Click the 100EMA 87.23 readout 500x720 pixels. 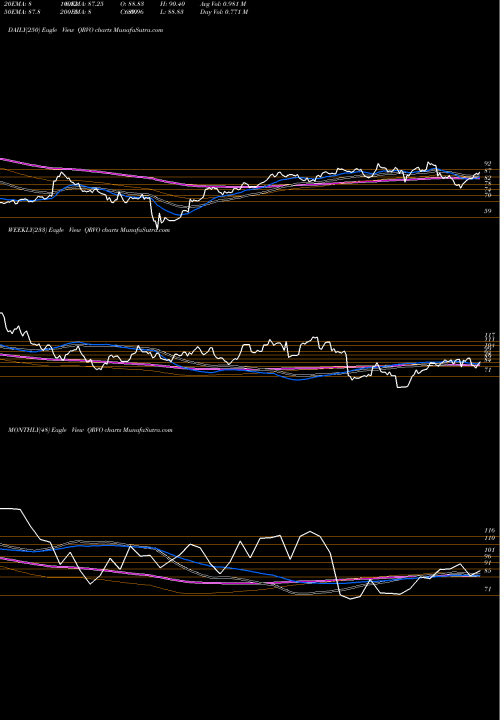[82, 4]
